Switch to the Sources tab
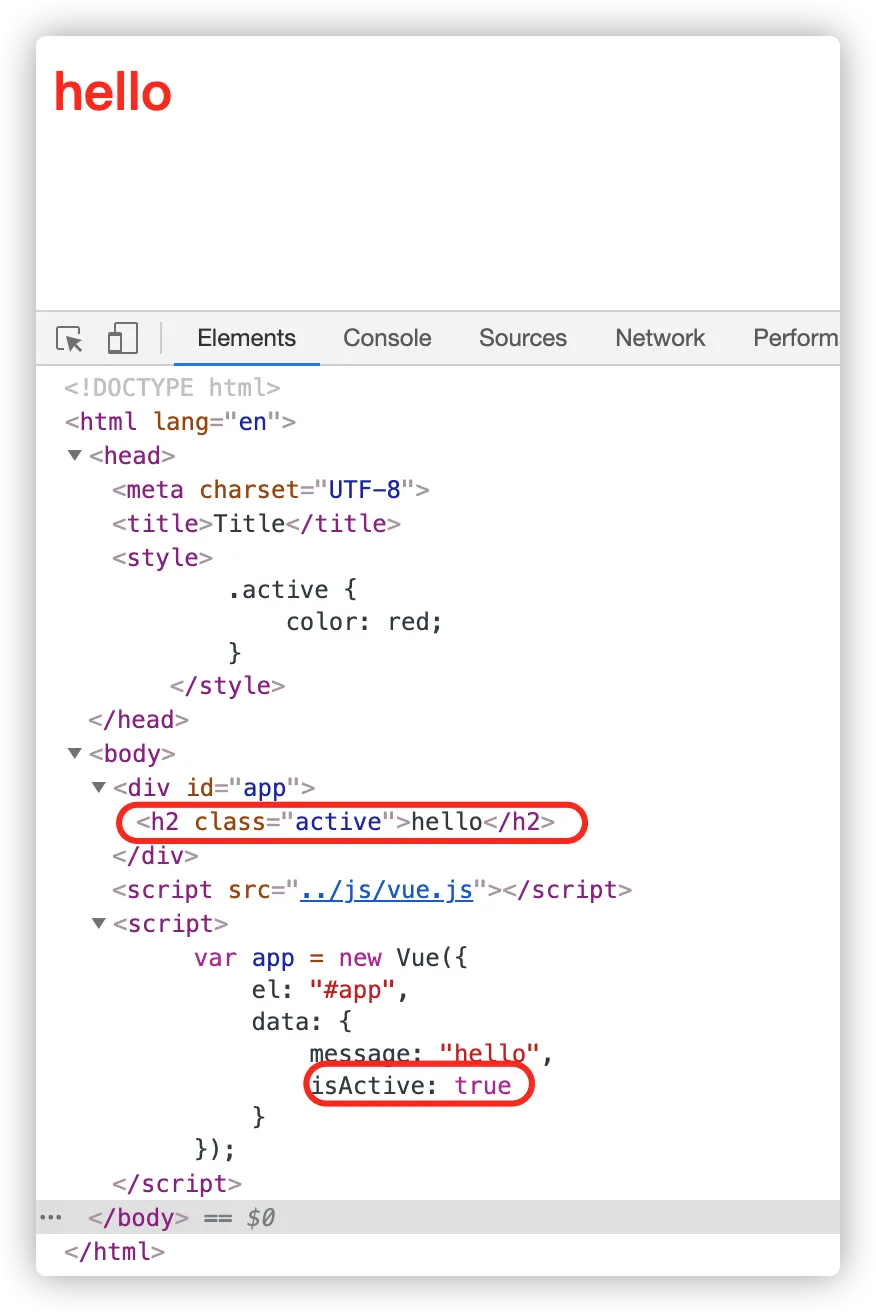The image size is (876, 1312). coord(523,338)
